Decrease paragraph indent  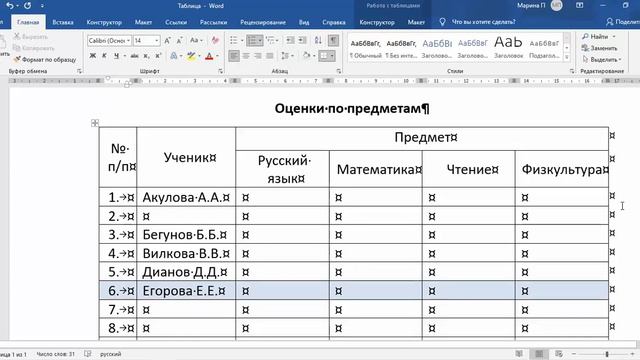click(290, 40)
